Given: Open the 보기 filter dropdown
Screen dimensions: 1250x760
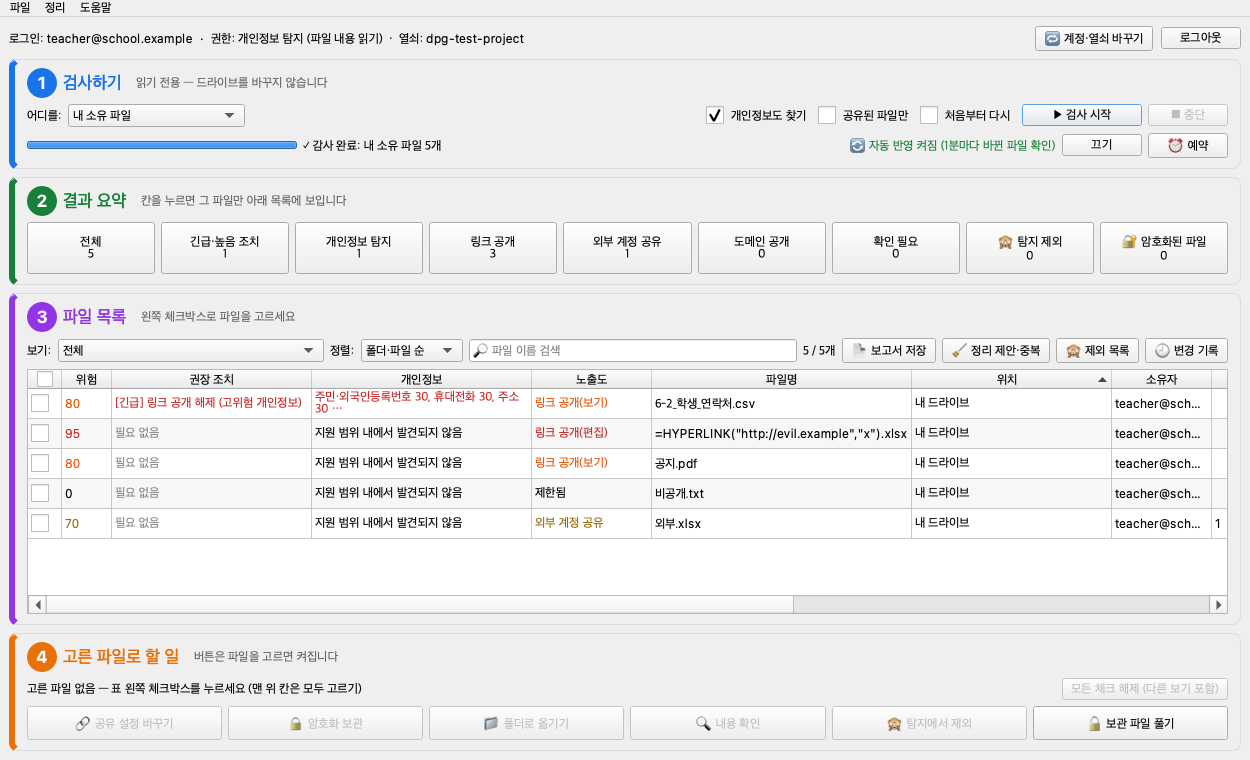Looking at the screenshot, I should point(190,351).
